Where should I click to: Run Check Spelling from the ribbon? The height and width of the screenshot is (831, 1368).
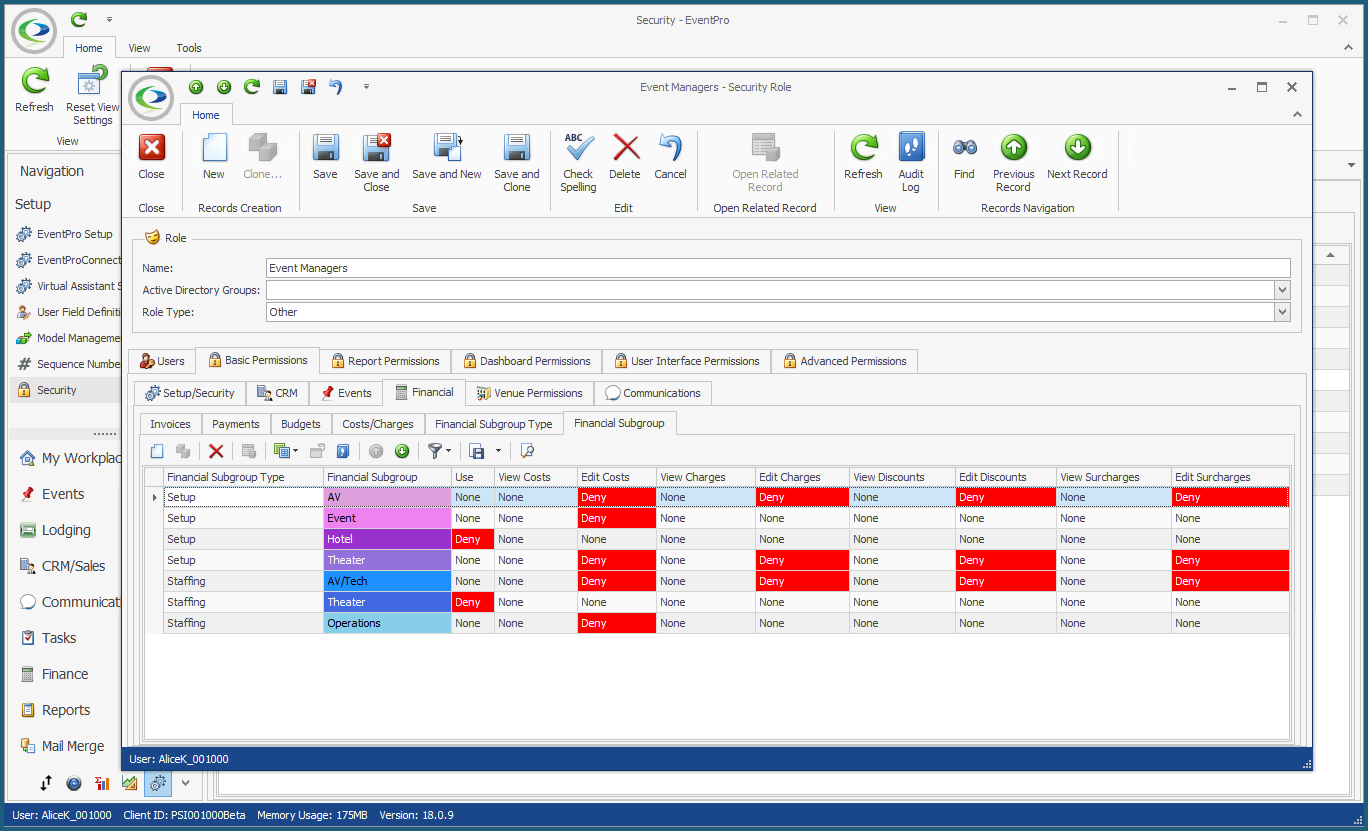(x=578, y=163)
